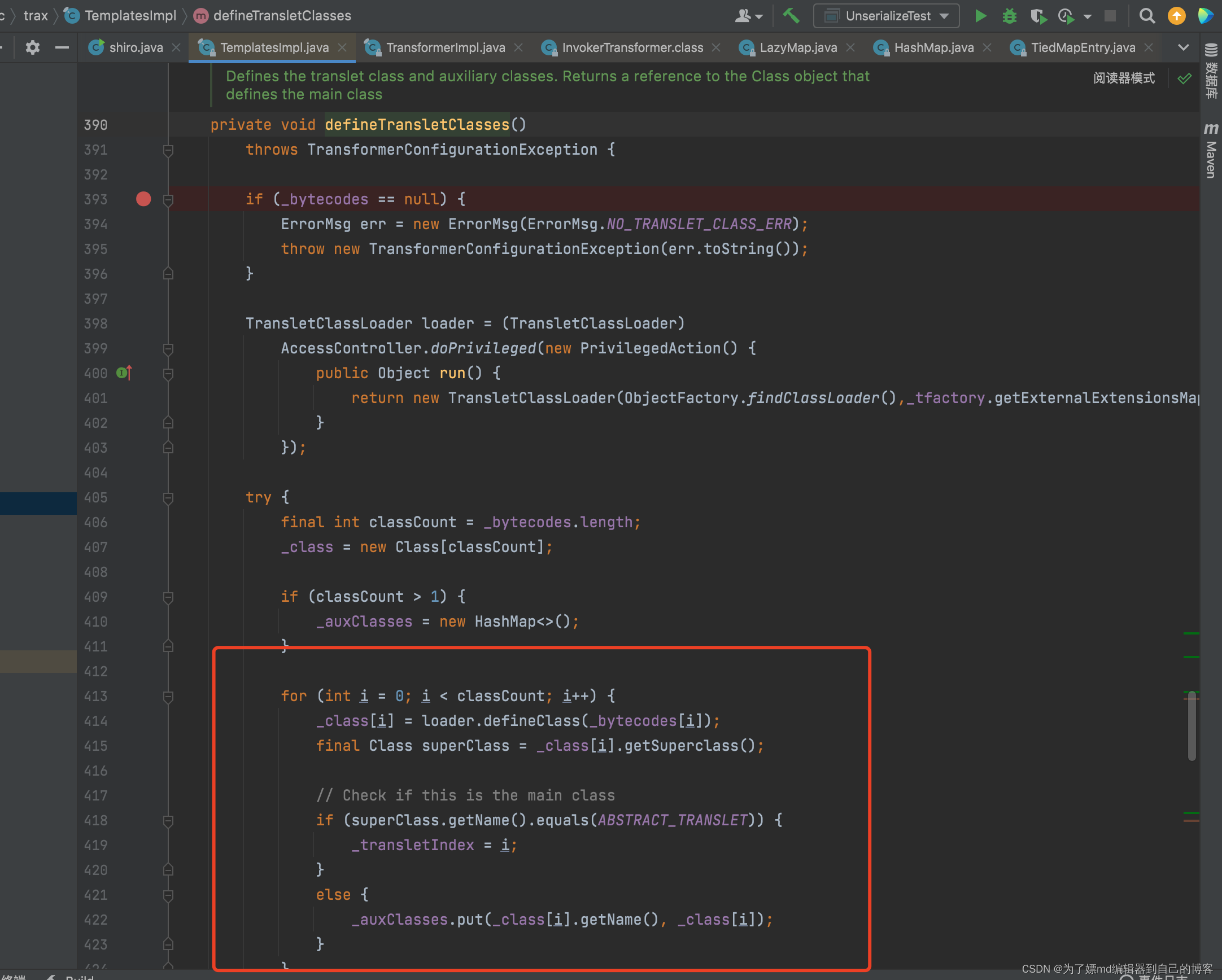Click the Build project hammer icon
Screen dimensions: 1222x980
(791, 16)
